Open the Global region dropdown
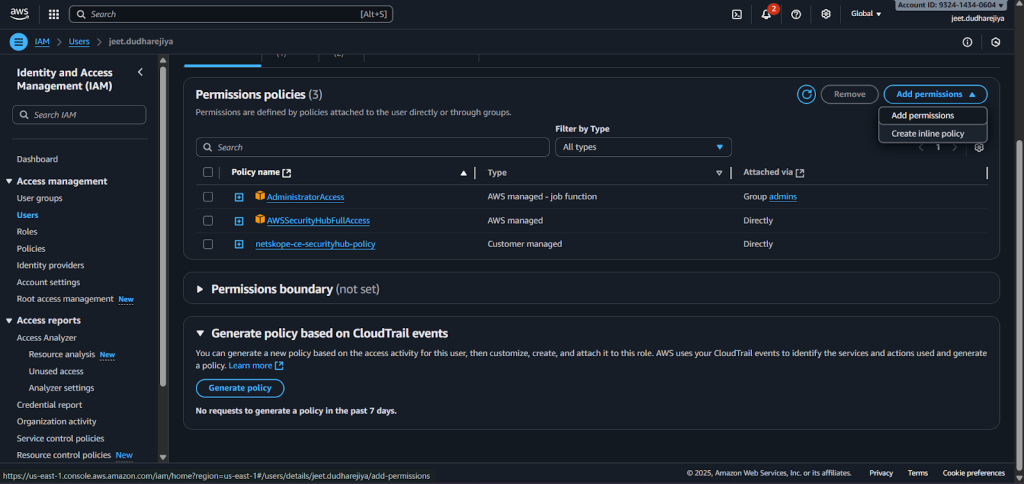The height and width of the screenshot is (484, 1024). [x=866, y=14]
